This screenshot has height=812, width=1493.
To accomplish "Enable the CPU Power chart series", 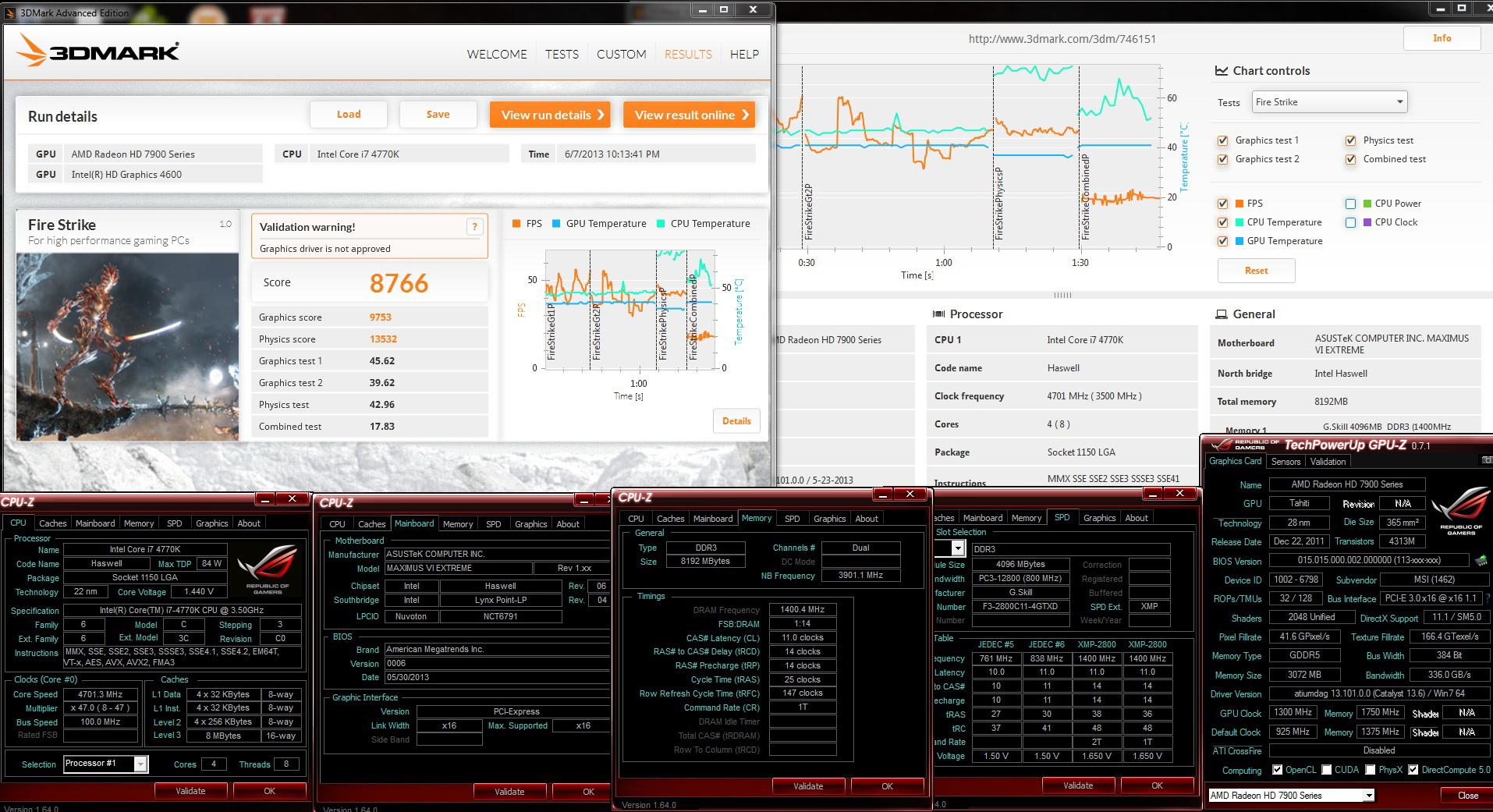I will coord(1350,204).
